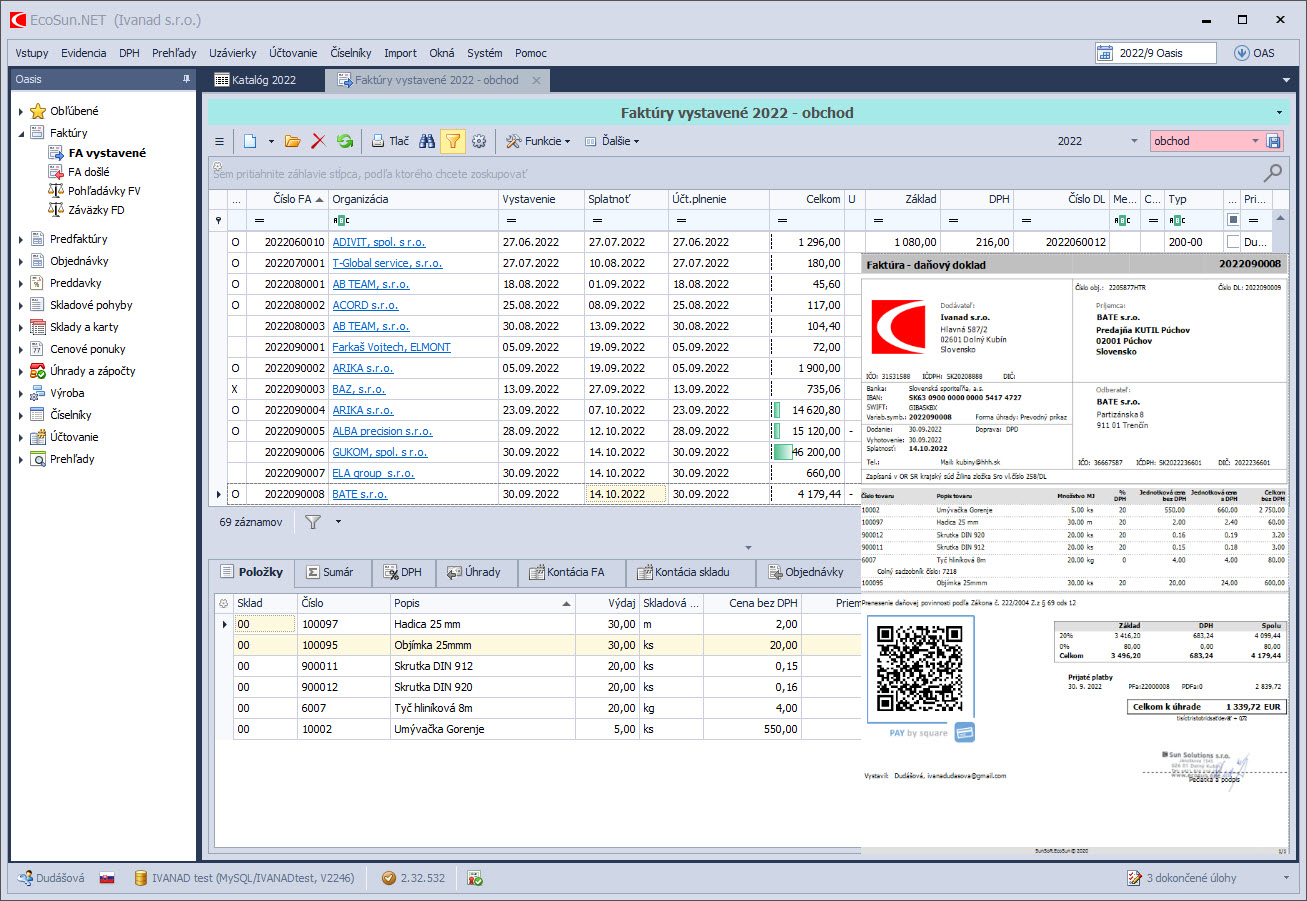1307x901 pixels.
Task: Open the Účtovanie menu
Action: tap(293, 53)
